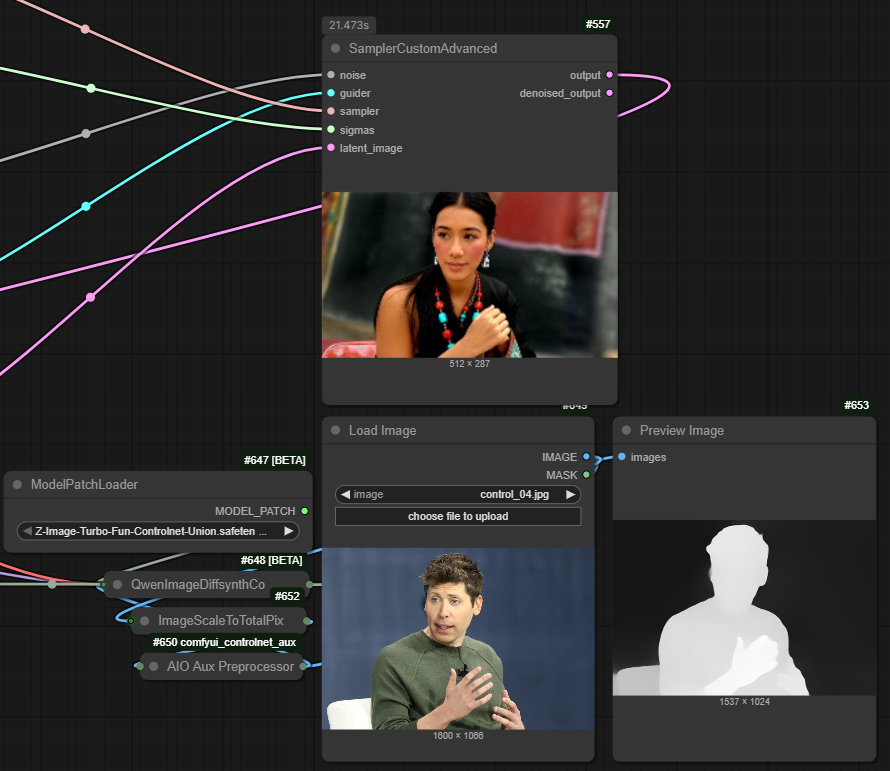The width and height of the screenshot is (890, 771).
Task: Collapse the SamplerCustomAdvanced node via its dot
Action: pyautogui.click(x=335, y=48)
